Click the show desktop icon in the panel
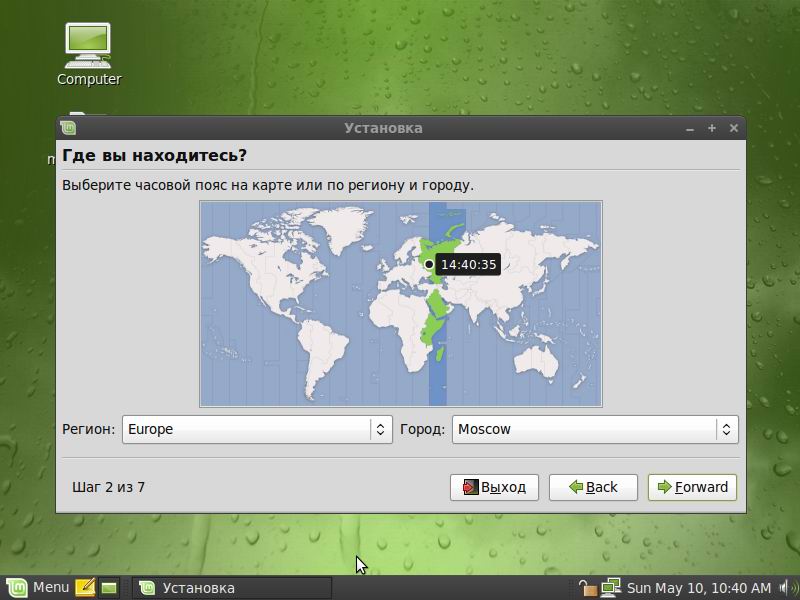This screenshot has width=800, height=600. click(x=109, y=588)
